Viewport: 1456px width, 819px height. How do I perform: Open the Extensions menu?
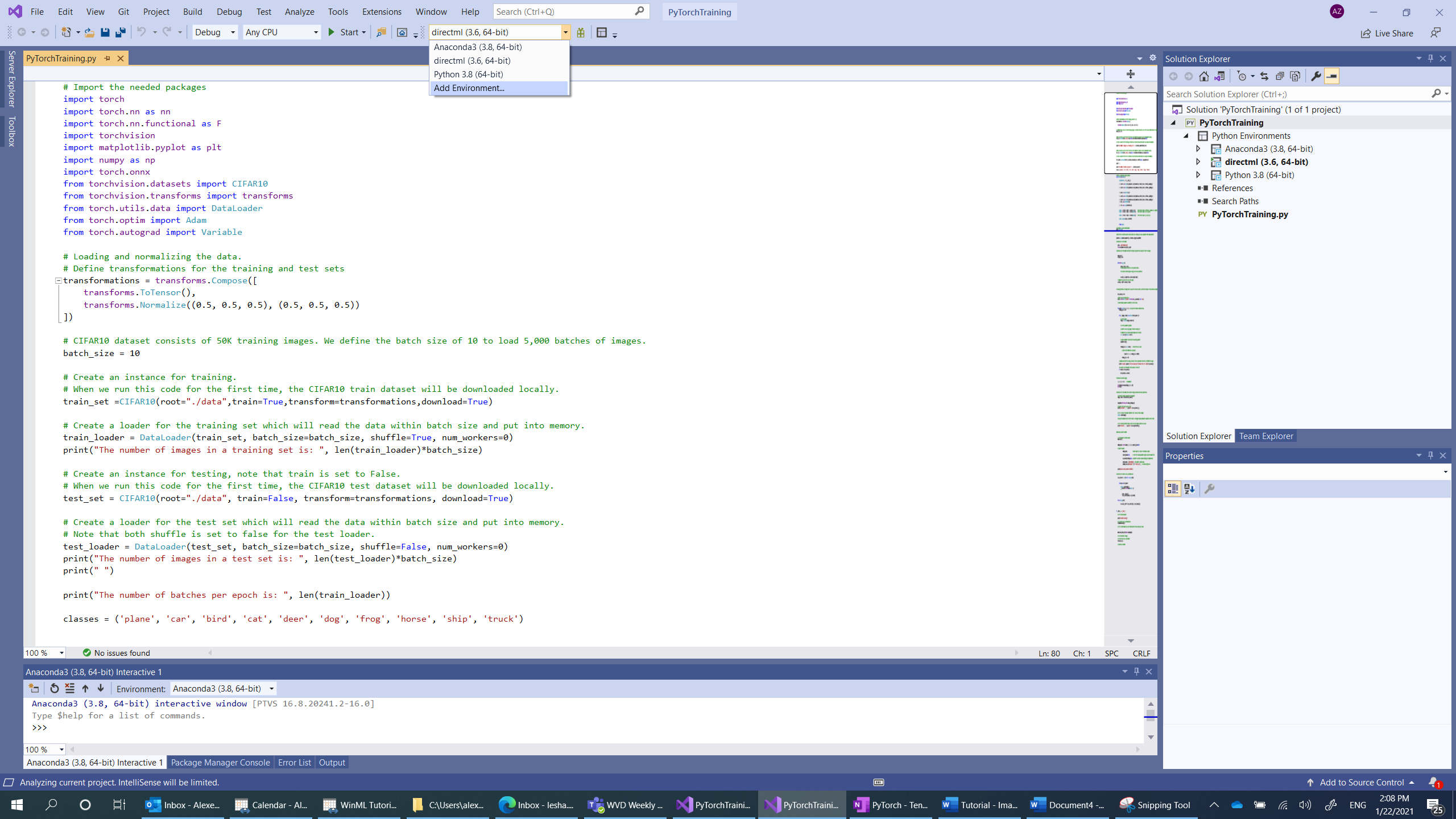tap(381, 11)
